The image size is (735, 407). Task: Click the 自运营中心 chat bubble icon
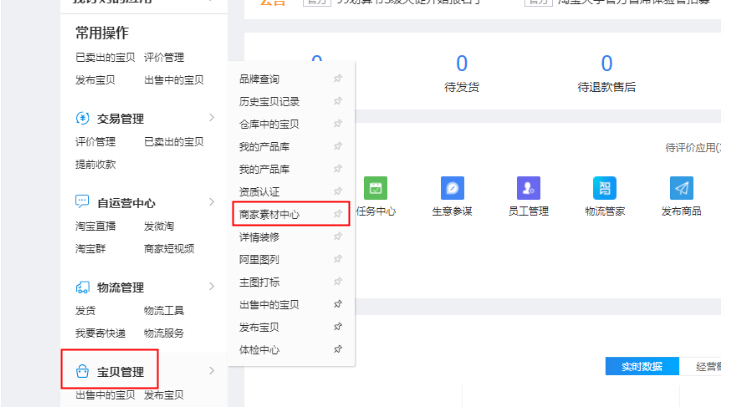[x=83, y=202]
